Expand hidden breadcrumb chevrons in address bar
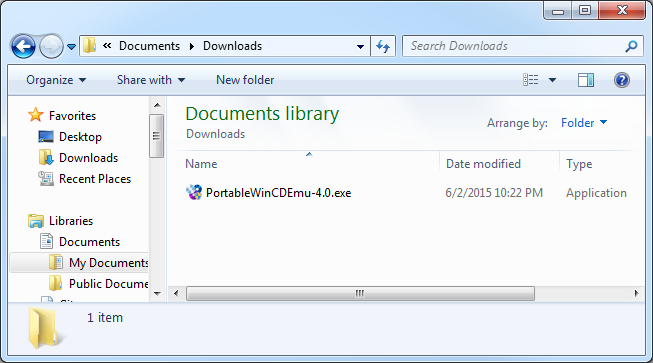The image size is (653, 363). point(107,46)
